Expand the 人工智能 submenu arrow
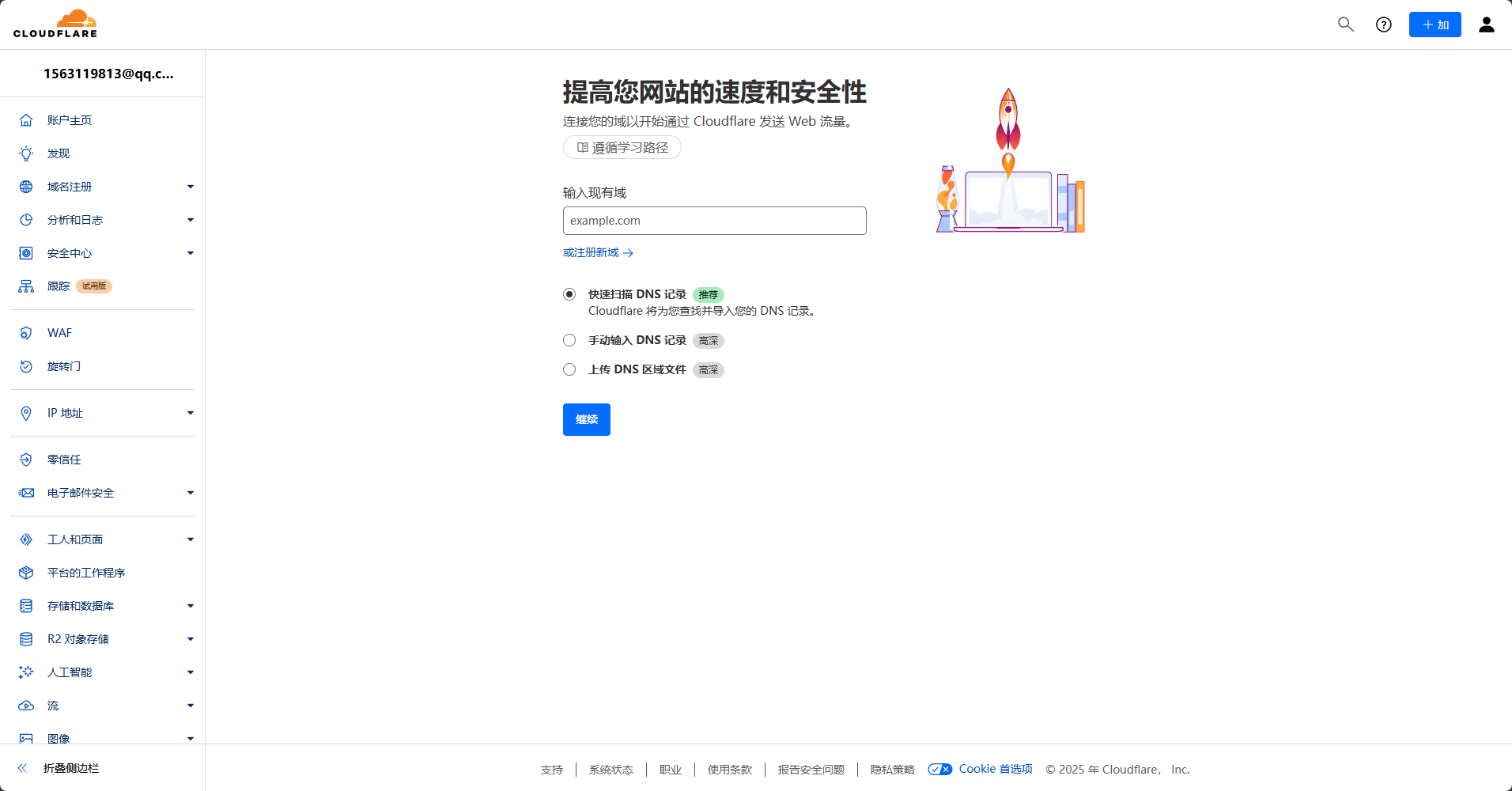 tap(191, 672)
